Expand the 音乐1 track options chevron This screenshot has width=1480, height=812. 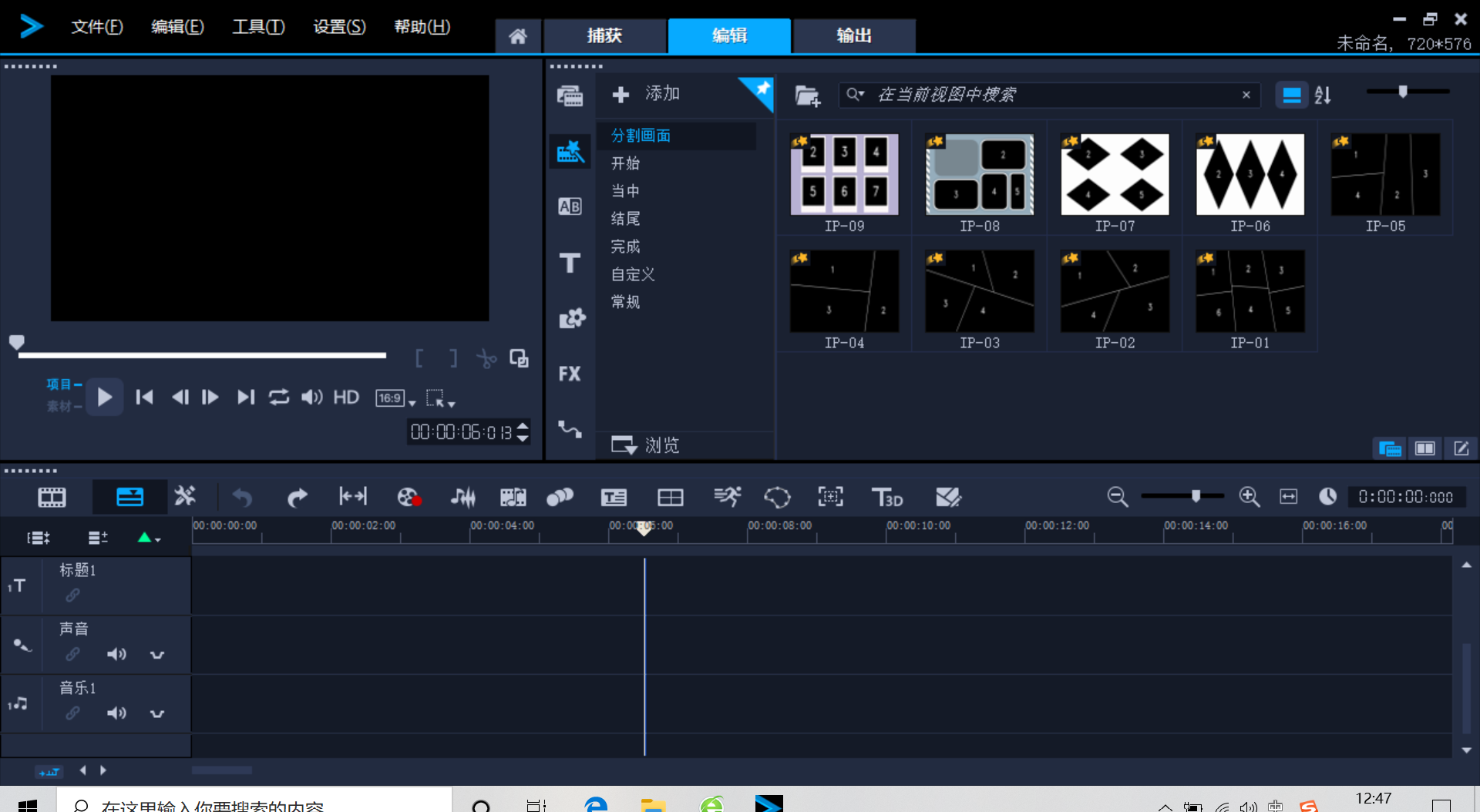click(157, 714)
